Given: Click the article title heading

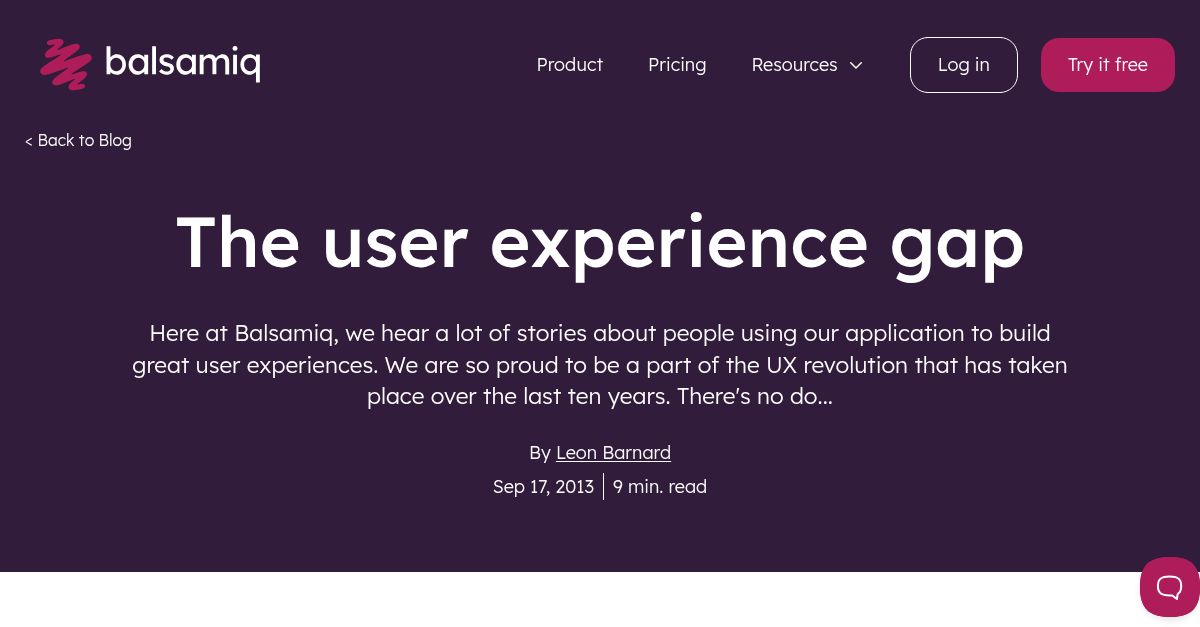Looking at the screenshot, I should point(599,242).
